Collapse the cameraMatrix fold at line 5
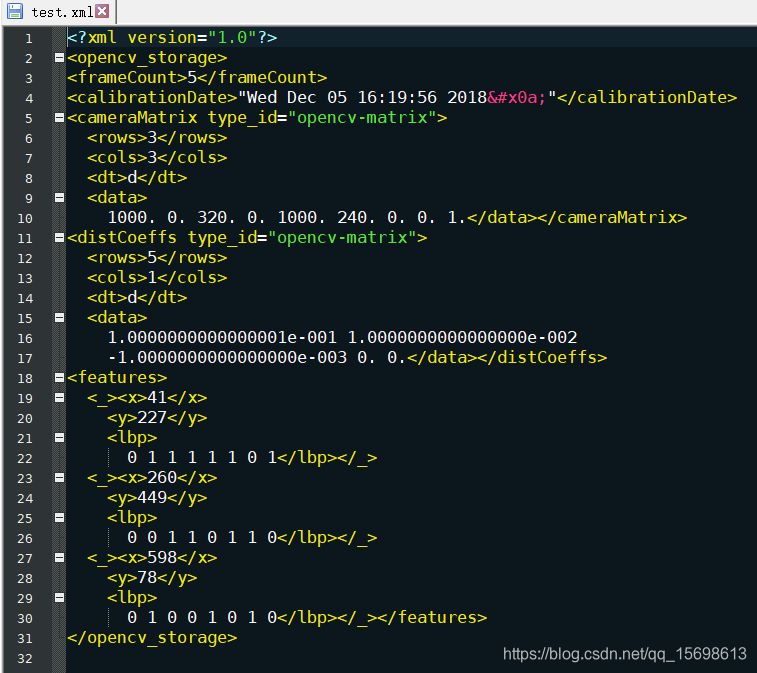 [59, 118]
